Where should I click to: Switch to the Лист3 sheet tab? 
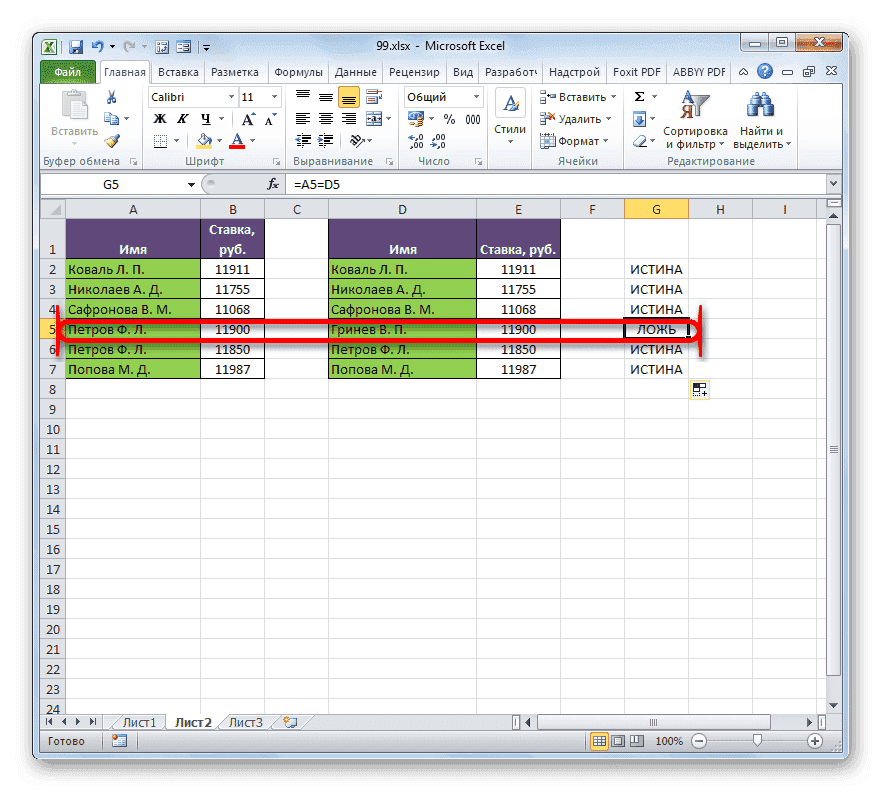pos(245,722)
